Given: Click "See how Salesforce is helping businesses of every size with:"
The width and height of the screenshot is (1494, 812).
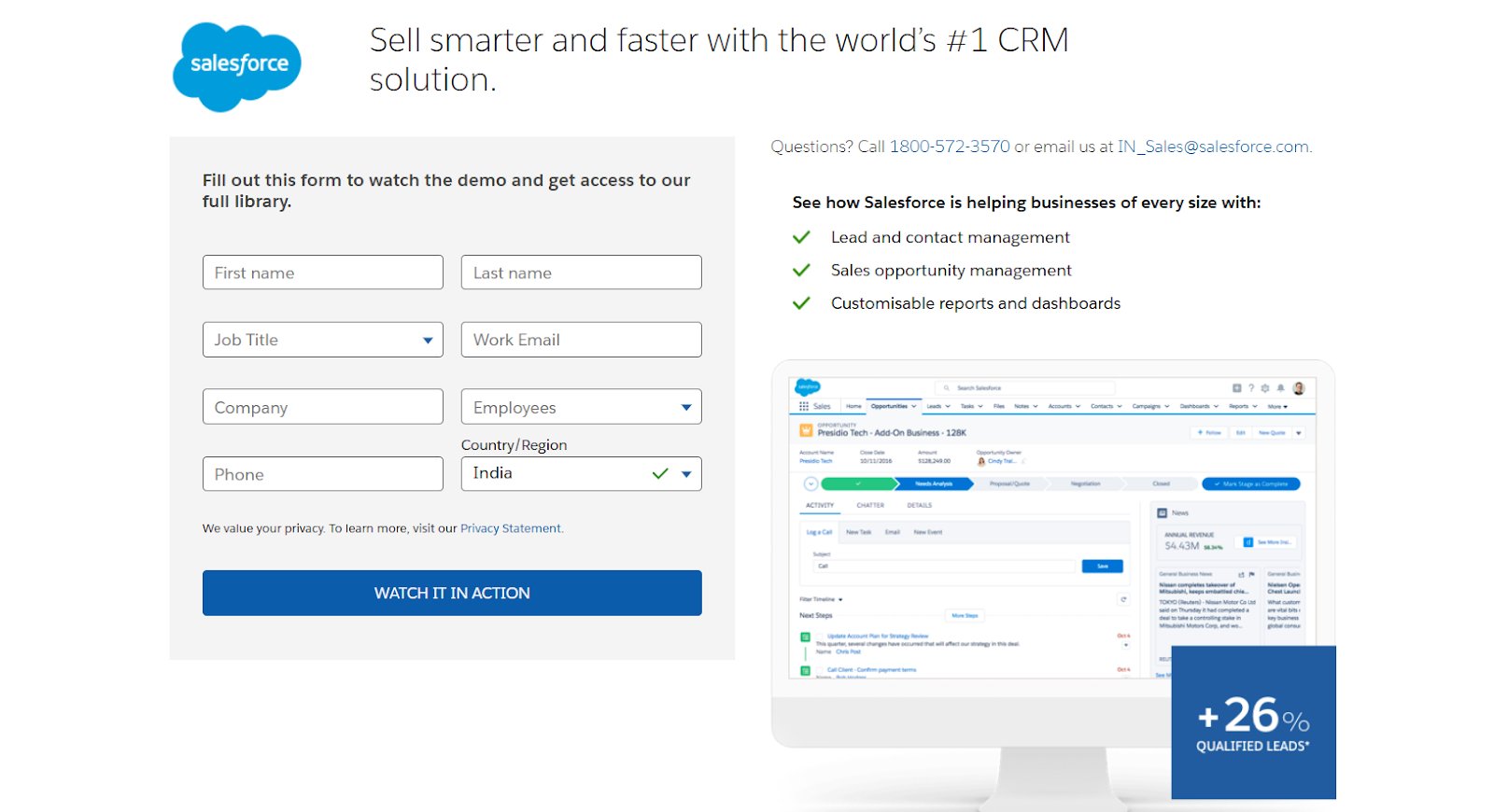Looking at the screenshot, I should click(x=1026, y=203).
